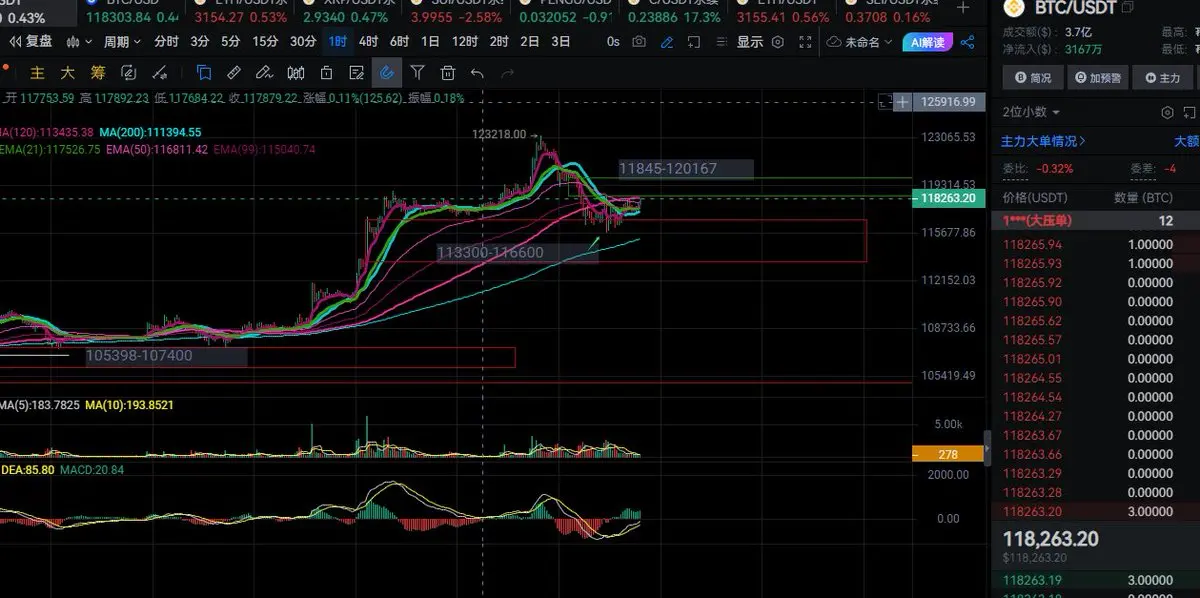Undo last drawing action
The image size is (1200, 598).
477,72
